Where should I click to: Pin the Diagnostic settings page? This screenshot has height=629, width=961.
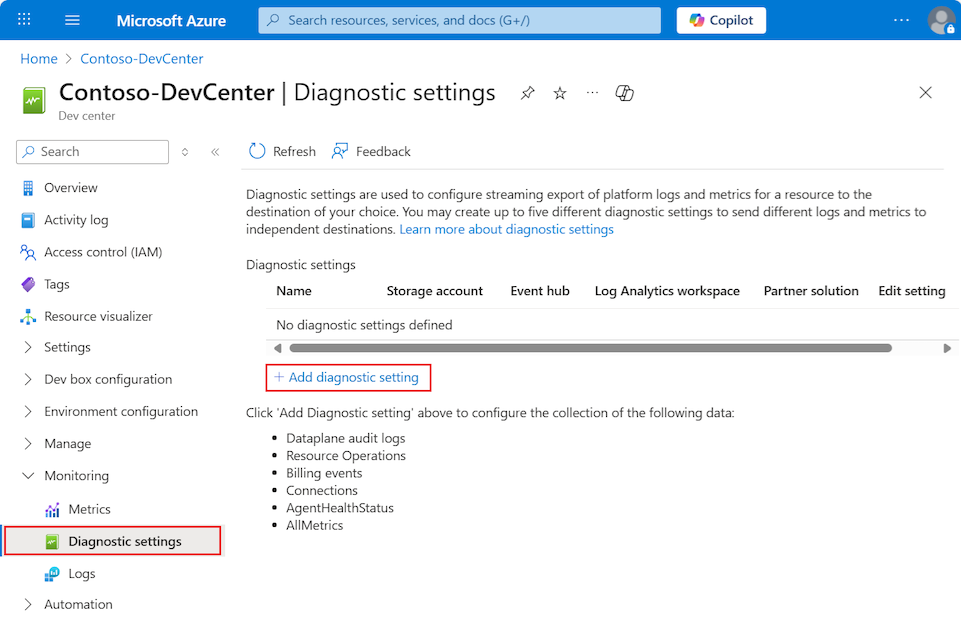point(527,92)
